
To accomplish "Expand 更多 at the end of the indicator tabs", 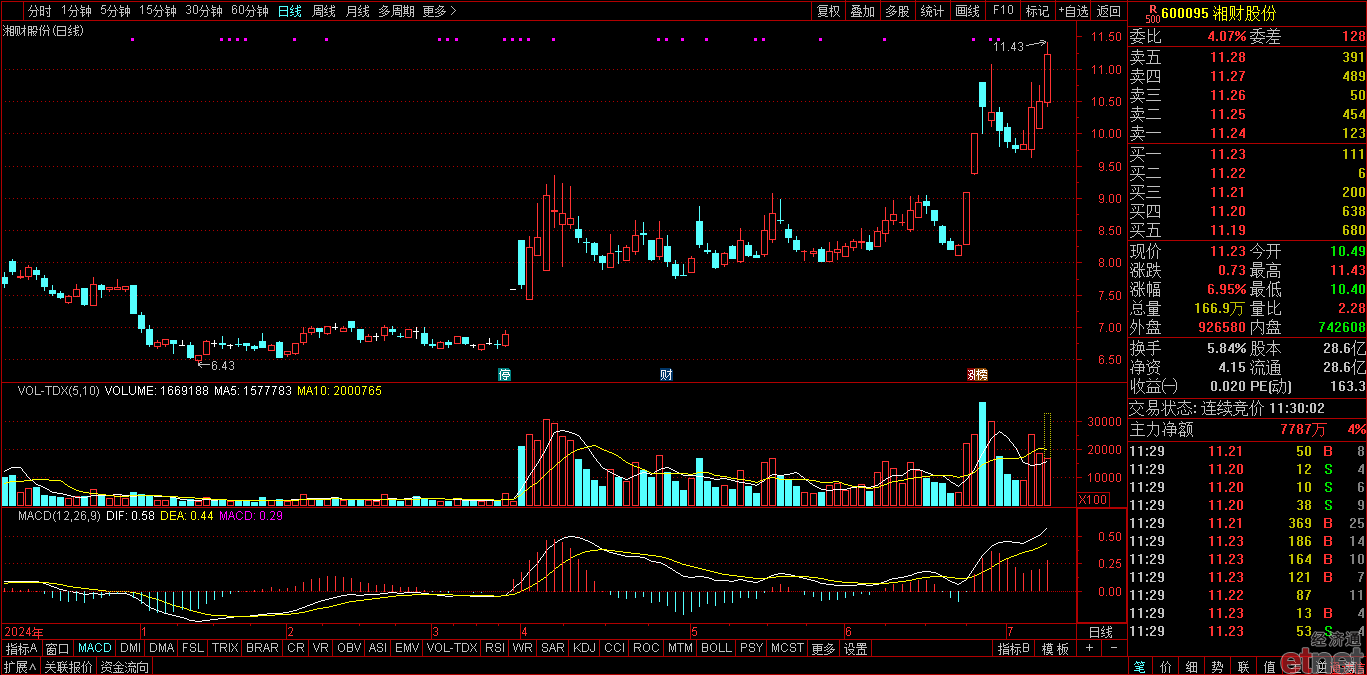I will (823, 649).
